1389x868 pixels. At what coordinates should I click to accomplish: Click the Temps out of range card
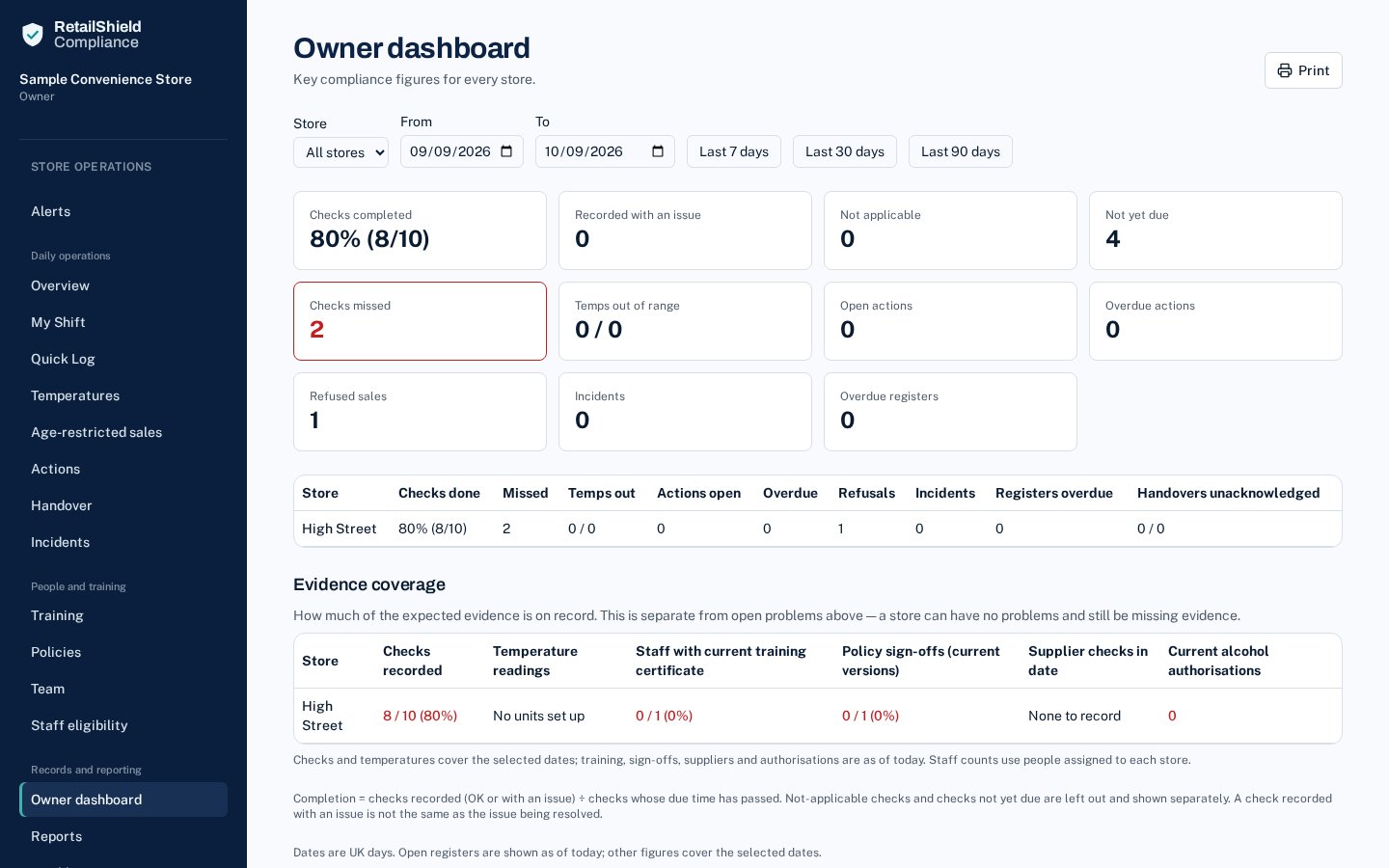point(685,321)
